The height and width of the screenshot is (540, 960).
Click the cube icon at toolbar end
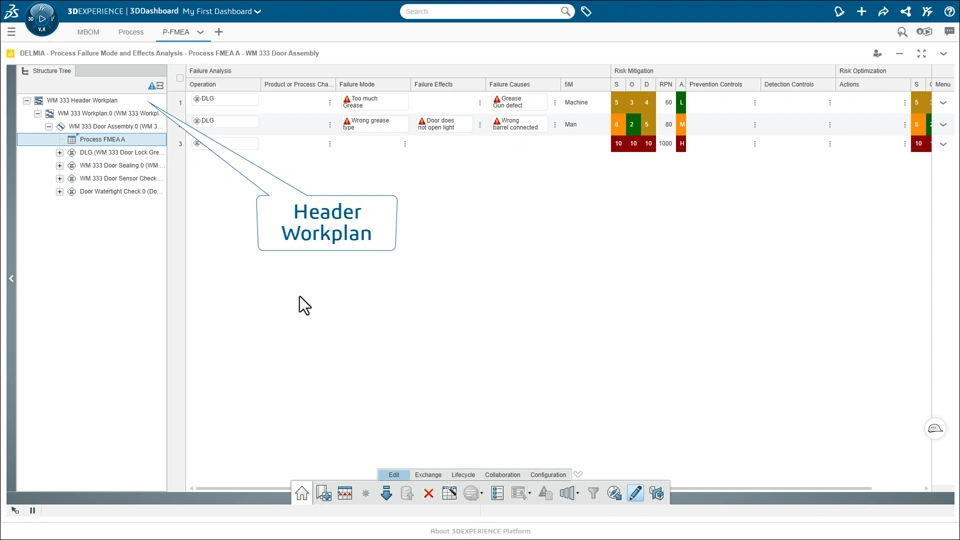click(656, 493)
